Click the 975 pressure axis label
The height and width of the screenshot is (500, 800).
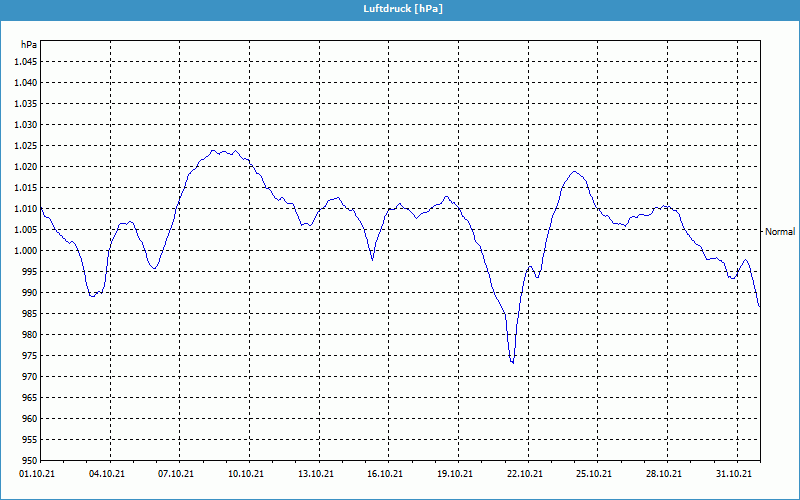pyautogui.click(x=30, y=355)
